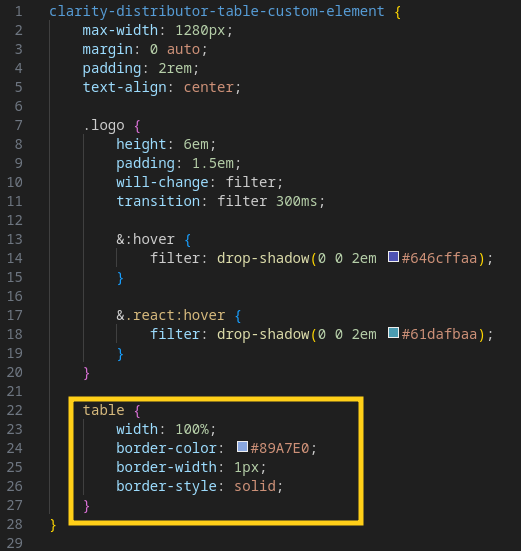
Task: Click the #646cffaa hex text
Action: (439, 258)
